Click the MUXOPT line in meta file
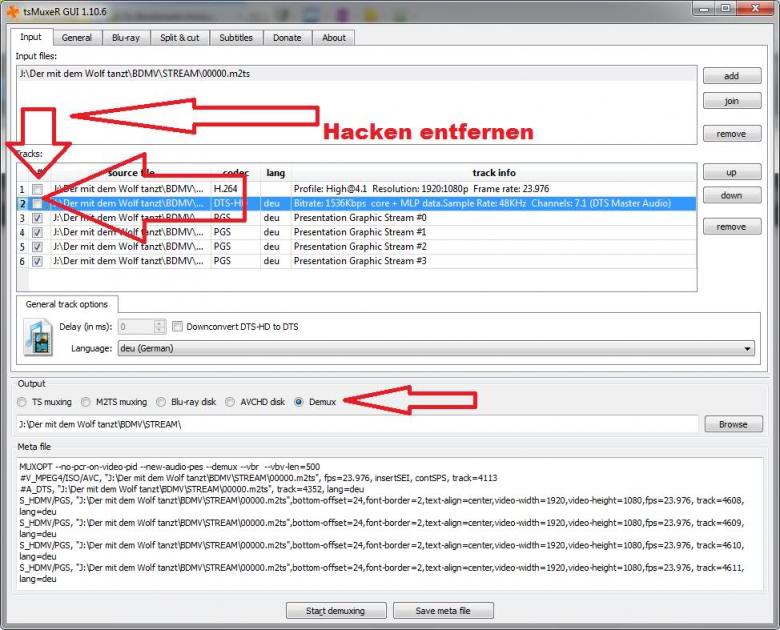 click(170, 467)
